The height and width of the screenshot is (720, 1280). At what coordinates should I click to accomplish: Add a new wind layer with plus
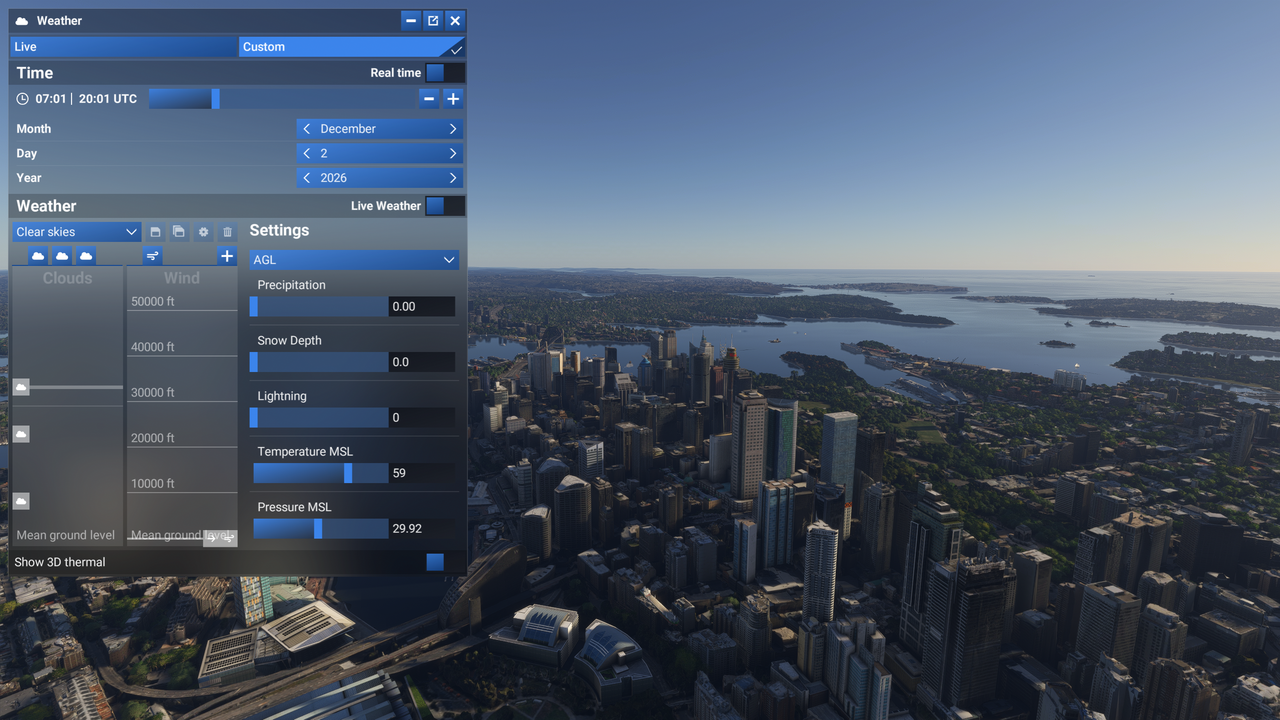[227, 256]
